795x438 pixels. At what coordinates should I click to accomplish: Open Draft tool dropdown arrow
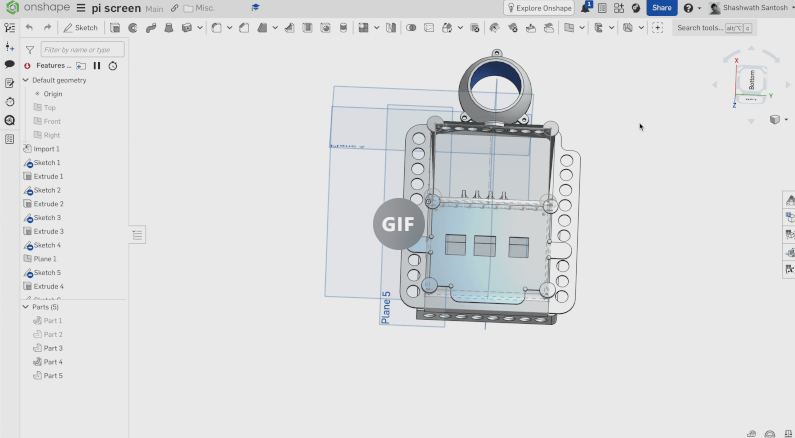pos(275,28)
